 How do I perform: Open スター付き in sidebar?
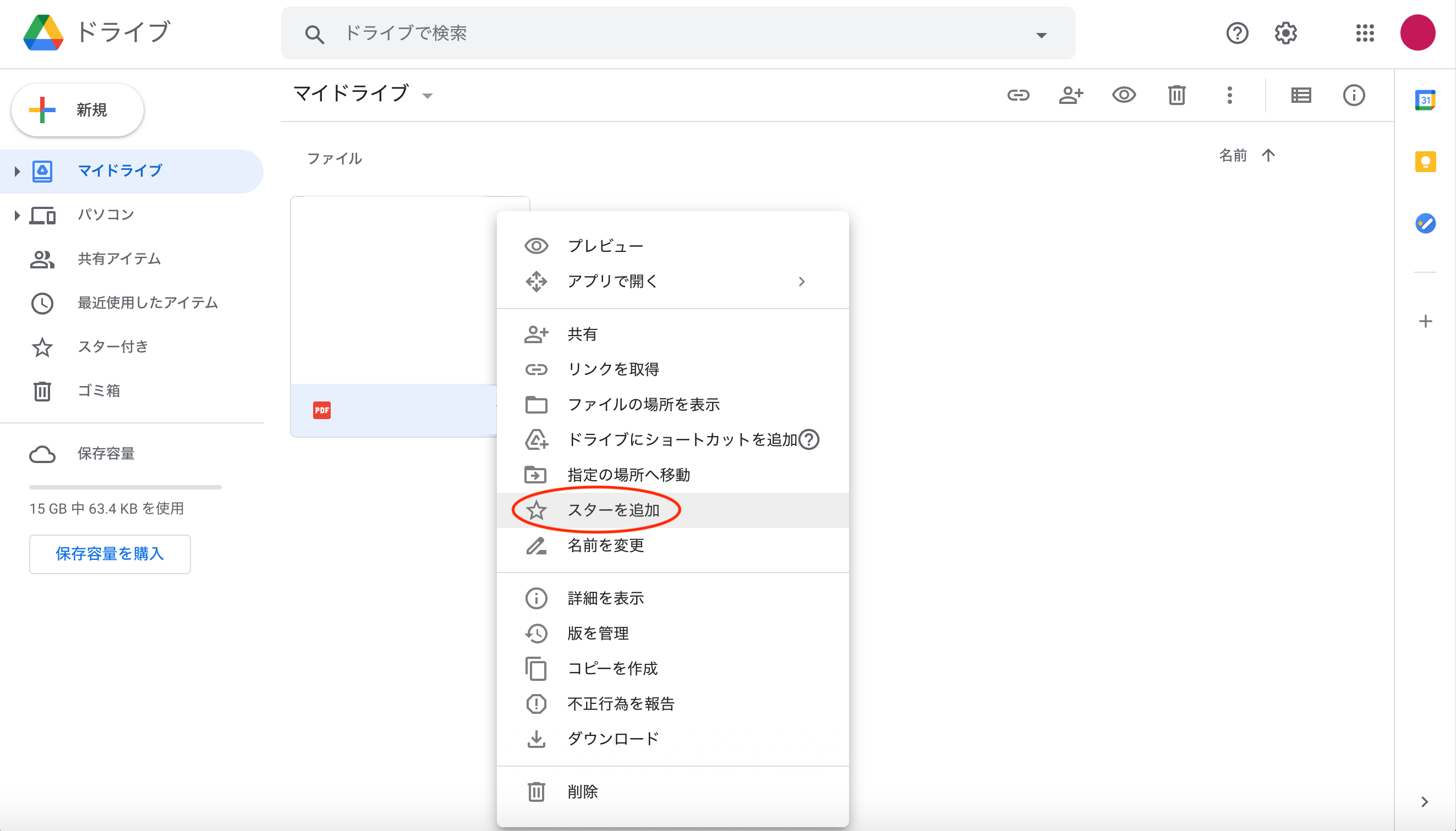click(x=132, y=347)
